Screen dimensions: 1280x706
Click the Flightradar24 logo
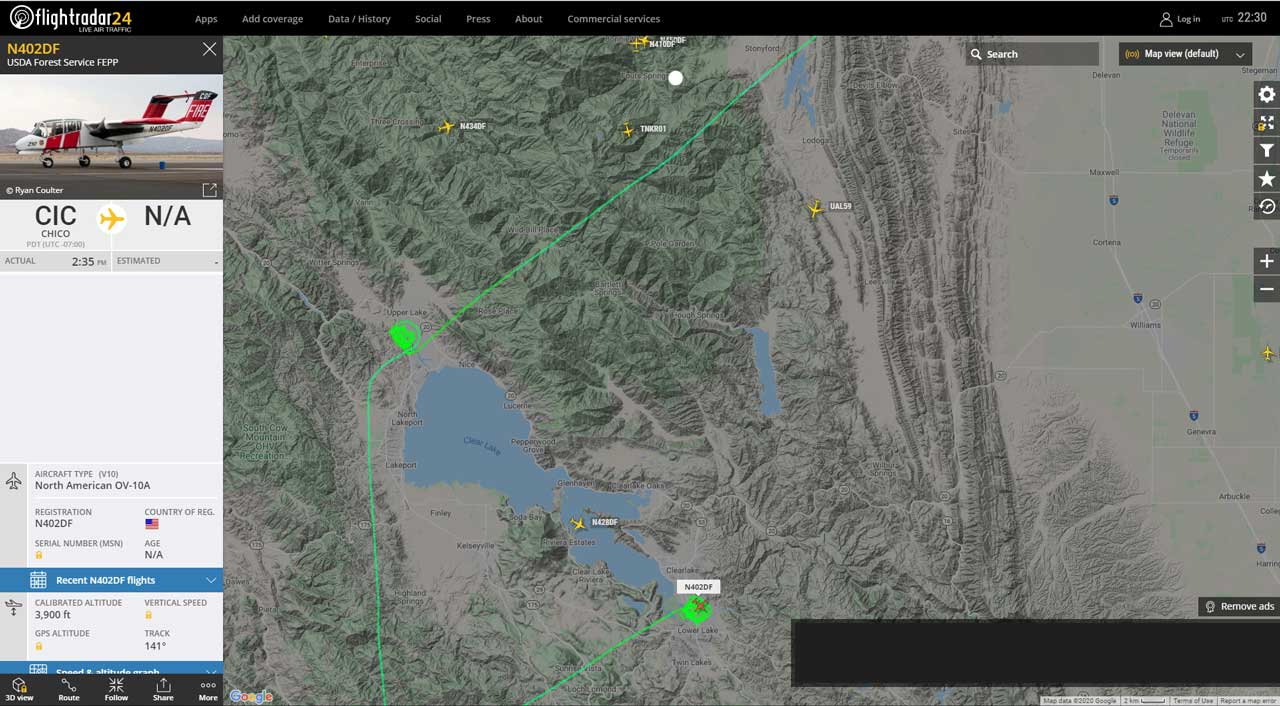click(70, 18)
